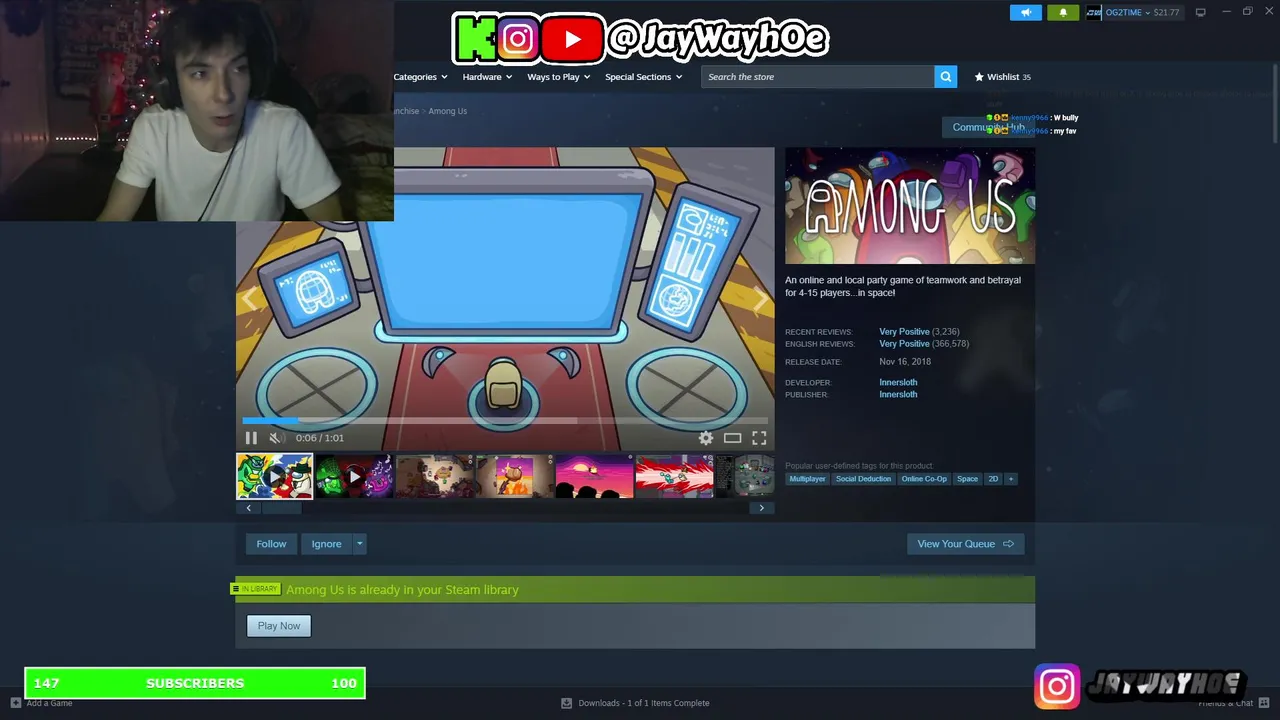Screen dimensions: 1280x720
Task: Open developer Innersloth link
Action: (x=898, y=382)
